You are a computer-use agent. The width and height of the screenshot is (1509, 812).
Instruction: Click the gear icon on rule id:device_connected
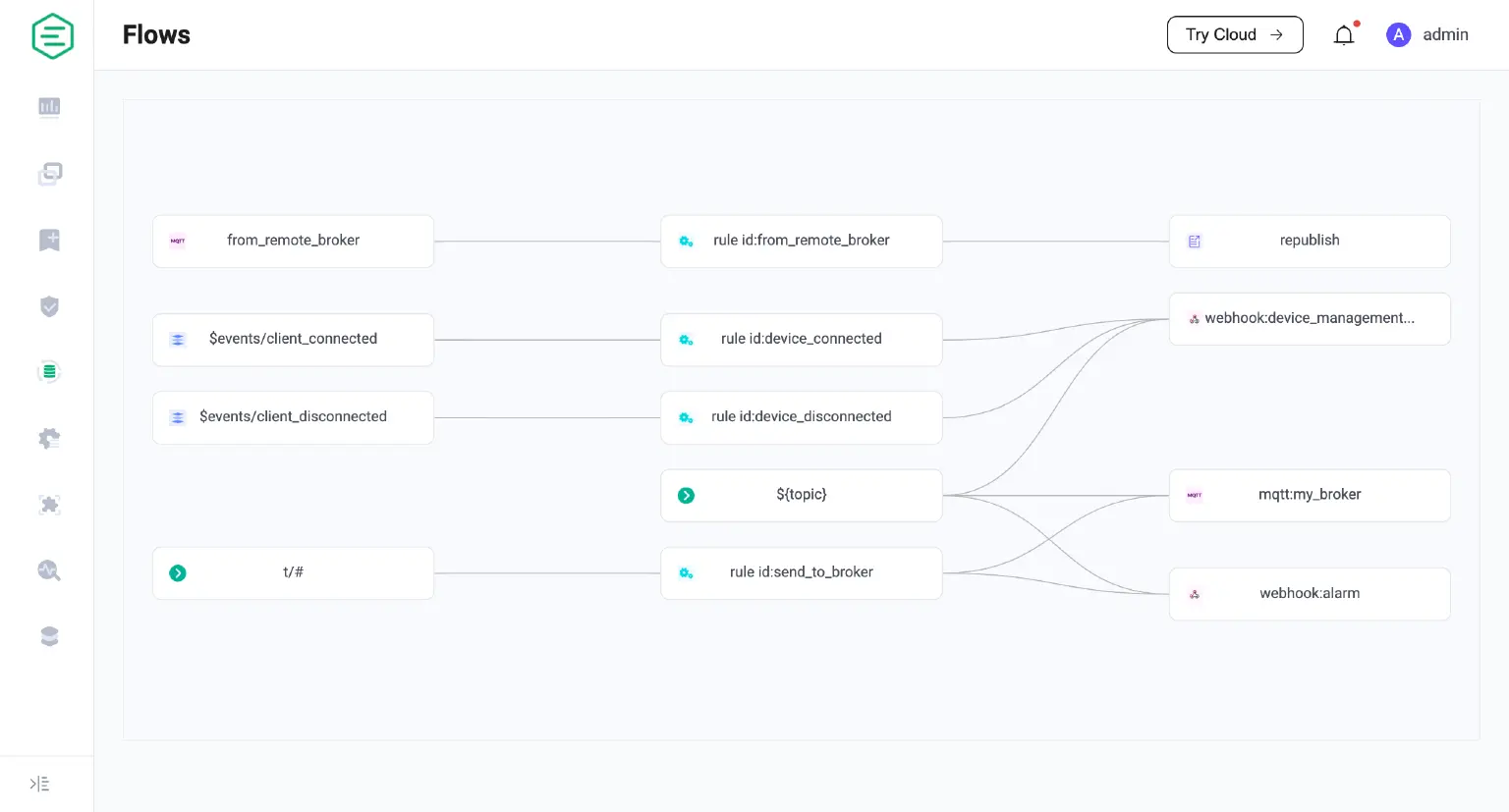pyautogui.click(x=686, y=339)
